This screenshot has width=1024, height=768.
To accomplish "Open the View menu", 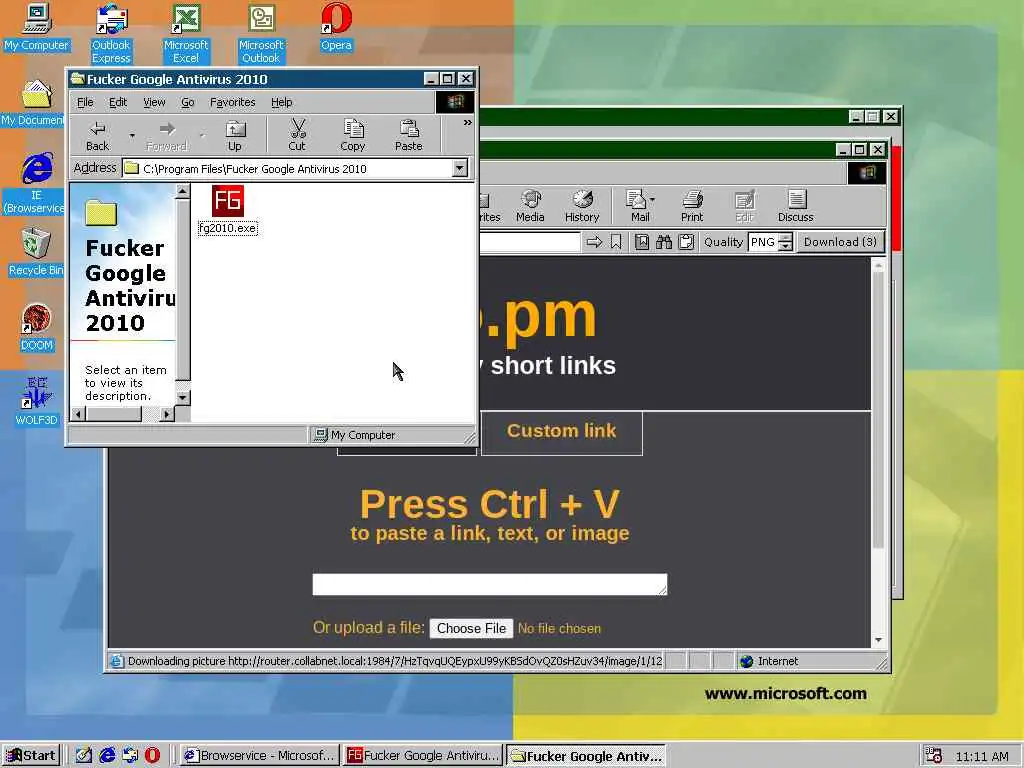I will pos(154,103).
